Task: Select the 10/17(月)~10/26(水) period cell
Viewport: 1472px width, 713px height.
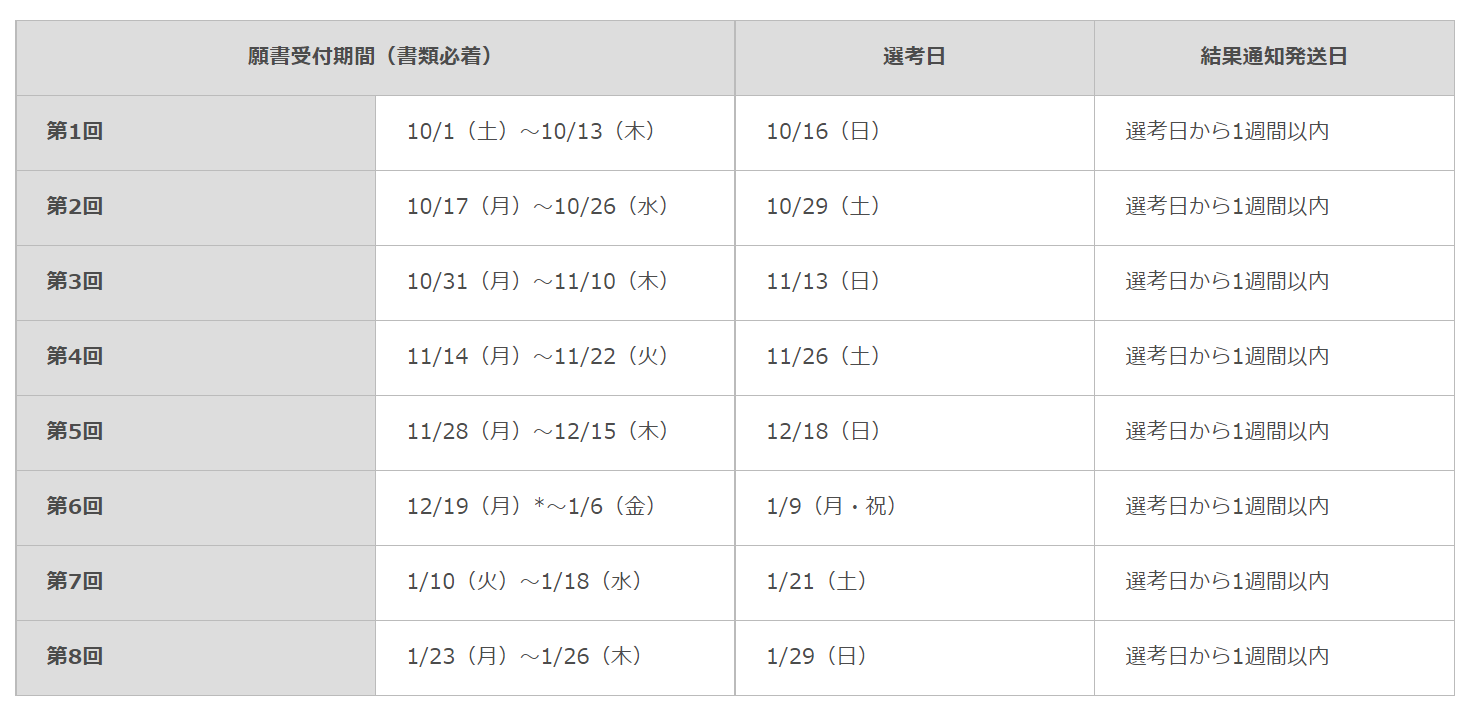Action: pyautogui.click(x=555, y=208)
